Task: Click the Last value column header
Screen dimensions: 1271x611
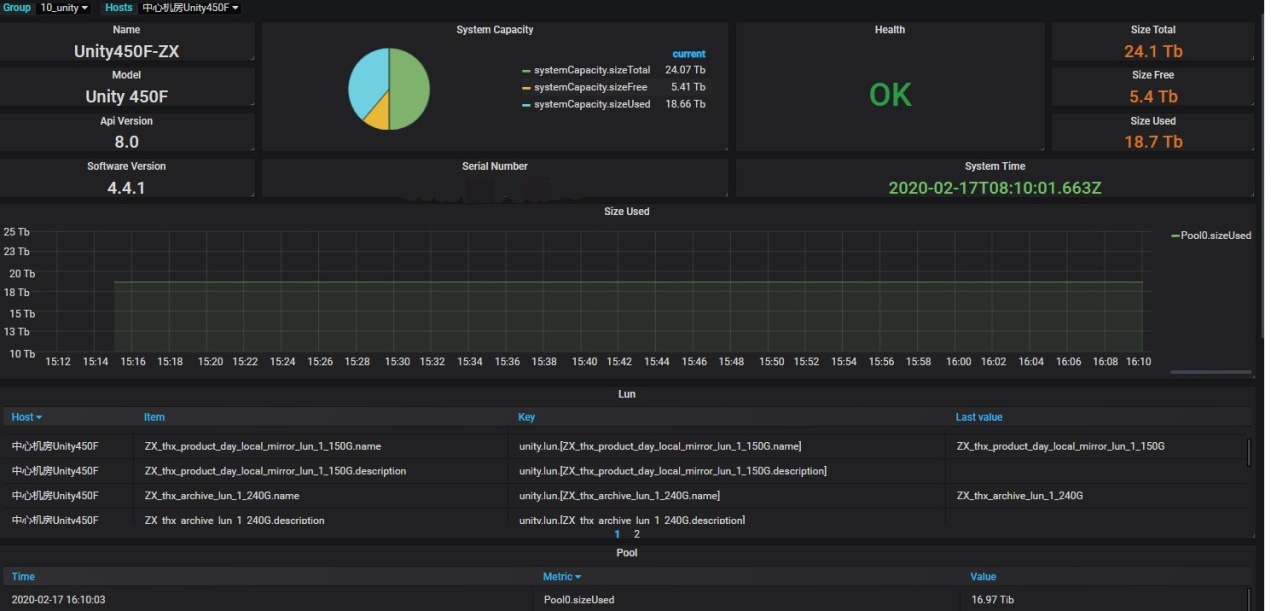Action: tap(978, 417)
